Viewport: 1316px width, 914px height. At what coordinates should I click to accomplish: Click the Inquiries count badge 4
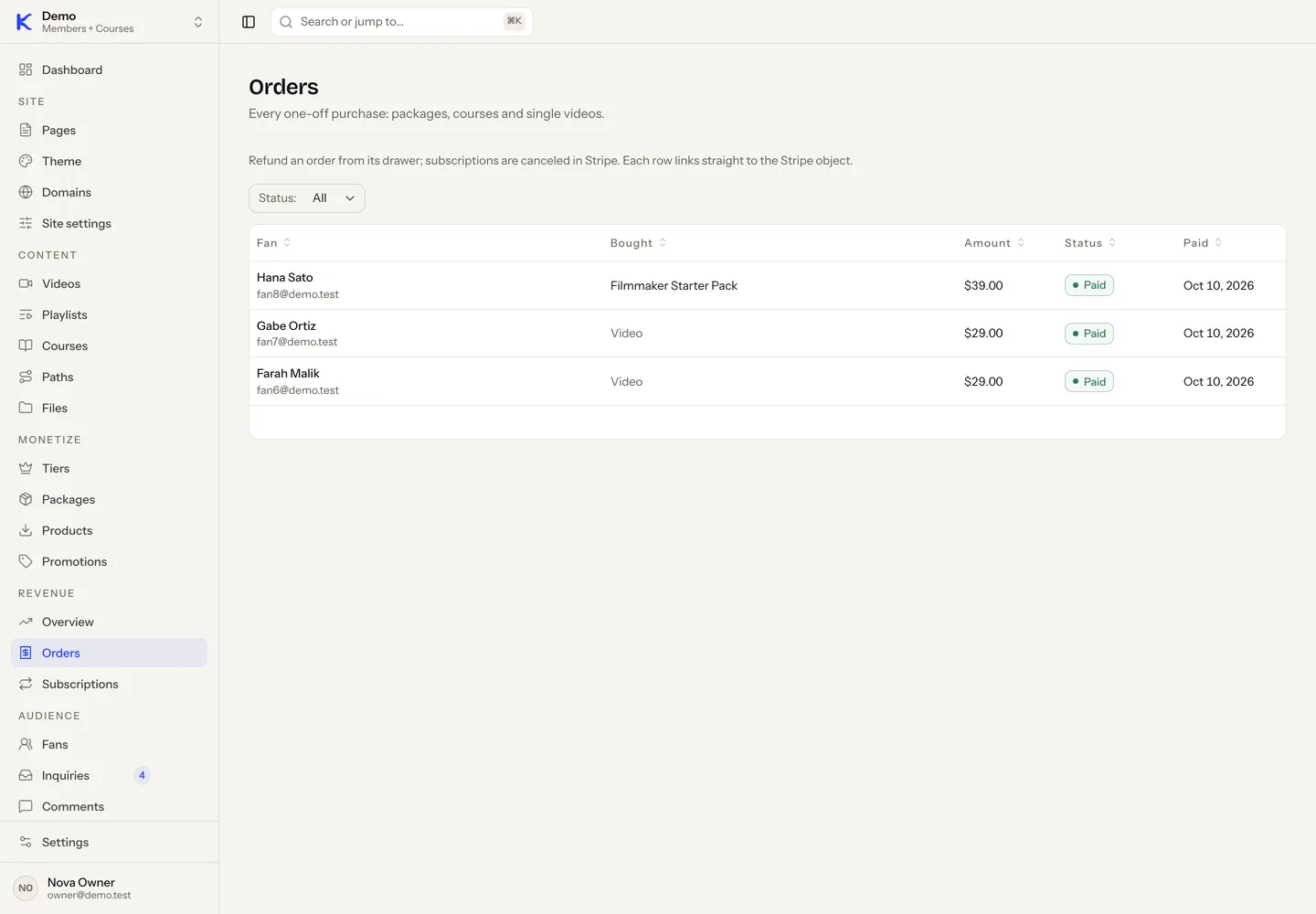142,775
